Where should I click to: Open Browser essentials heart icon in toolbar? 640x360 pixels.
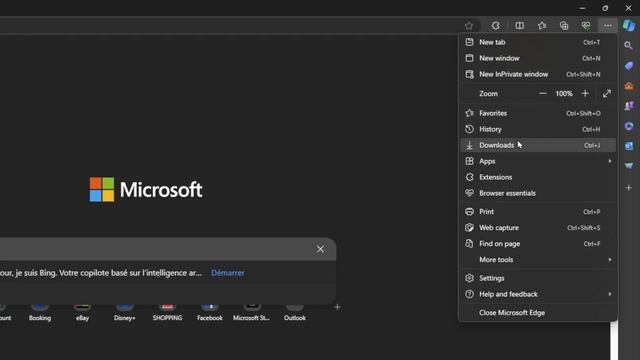click(x=586, y=26)
